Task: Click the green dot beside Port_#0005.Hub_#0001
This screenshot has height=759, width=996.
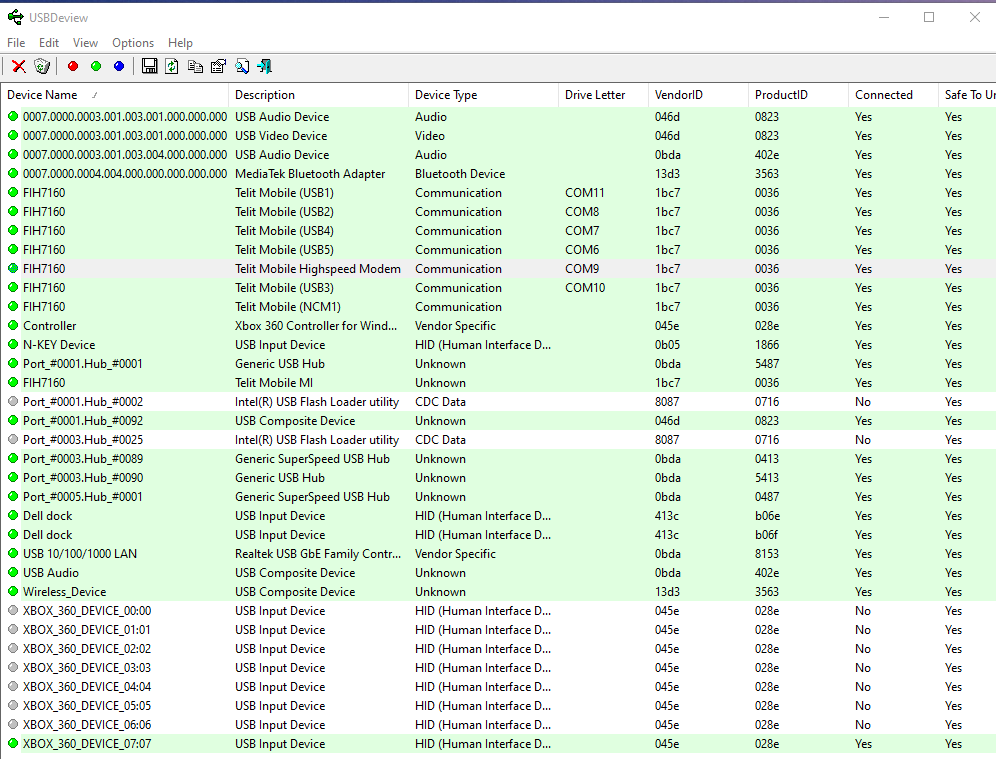Action: tap(13, 496)
